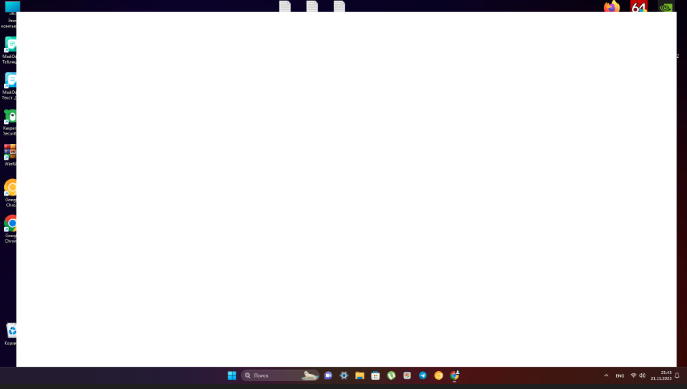Open Telegram from the taskbar
Screen dimensions: 687x389
pos(423,375)
